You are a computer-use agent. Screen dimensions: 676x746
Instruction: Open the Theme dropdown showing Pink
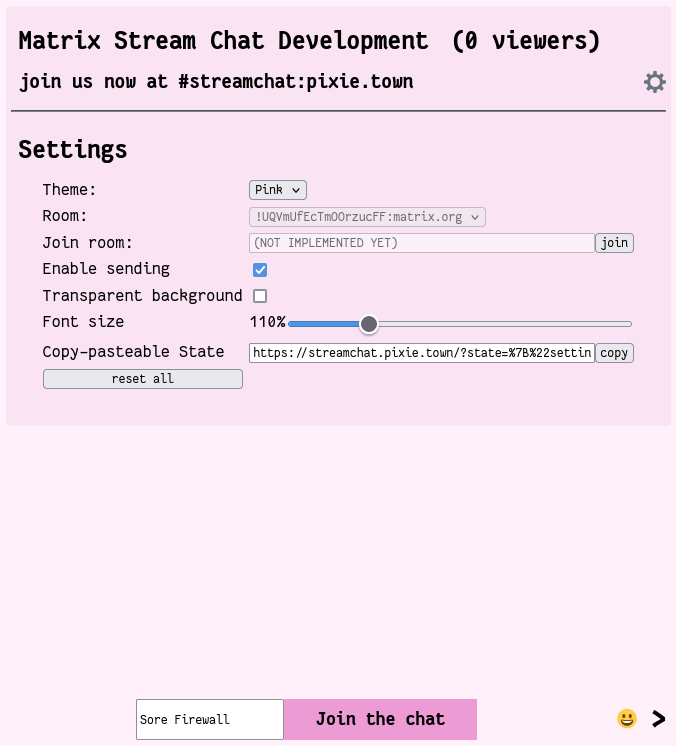coord(277,190)
